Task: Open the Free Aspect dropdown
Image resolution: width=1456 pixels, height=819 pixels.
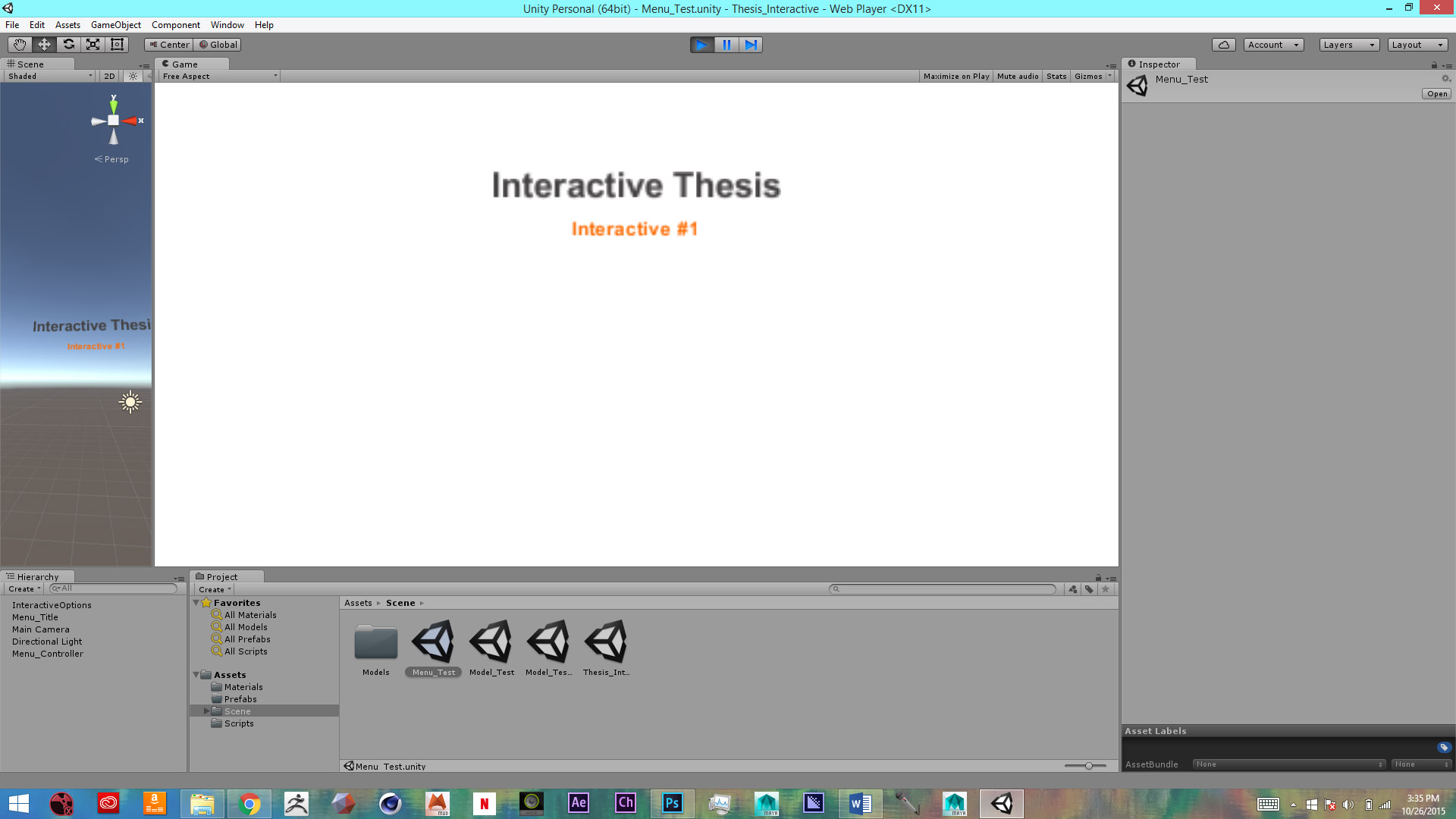Action: pos(220,77)
